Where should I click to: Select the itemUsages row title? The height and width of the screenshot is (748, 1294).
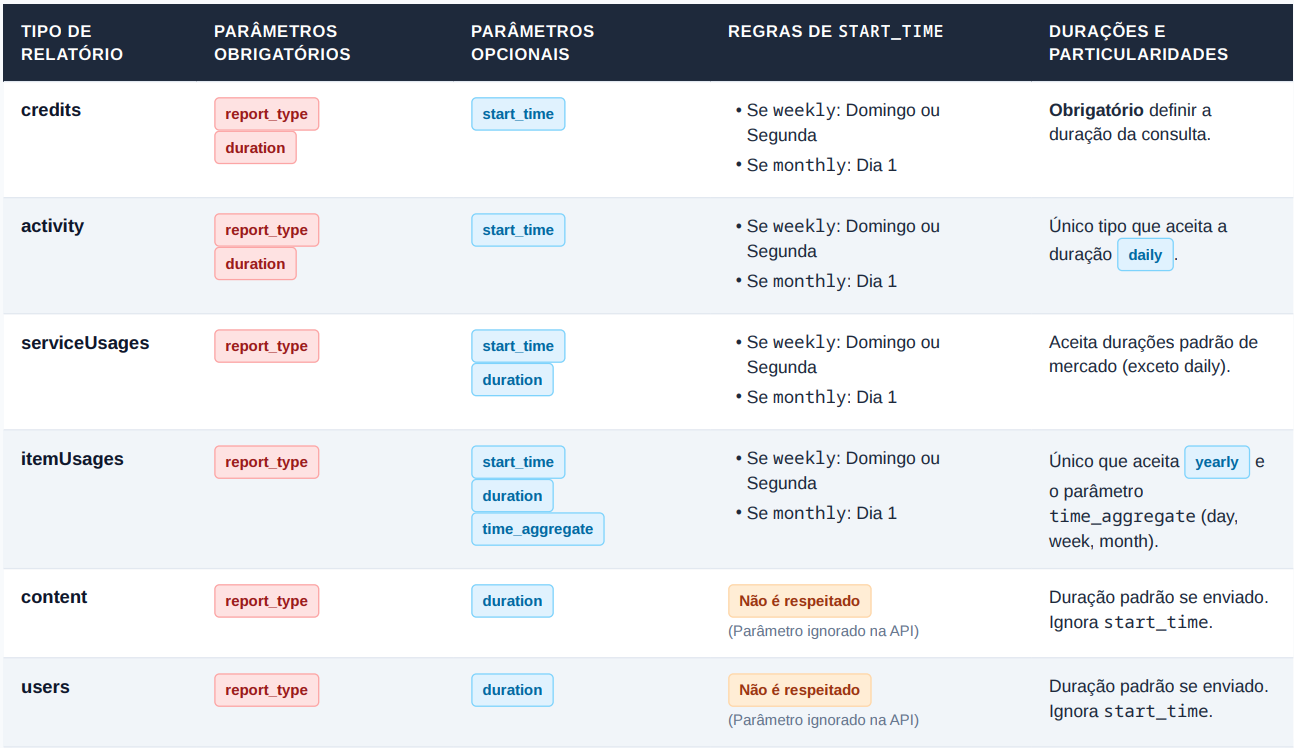(72, 459)
